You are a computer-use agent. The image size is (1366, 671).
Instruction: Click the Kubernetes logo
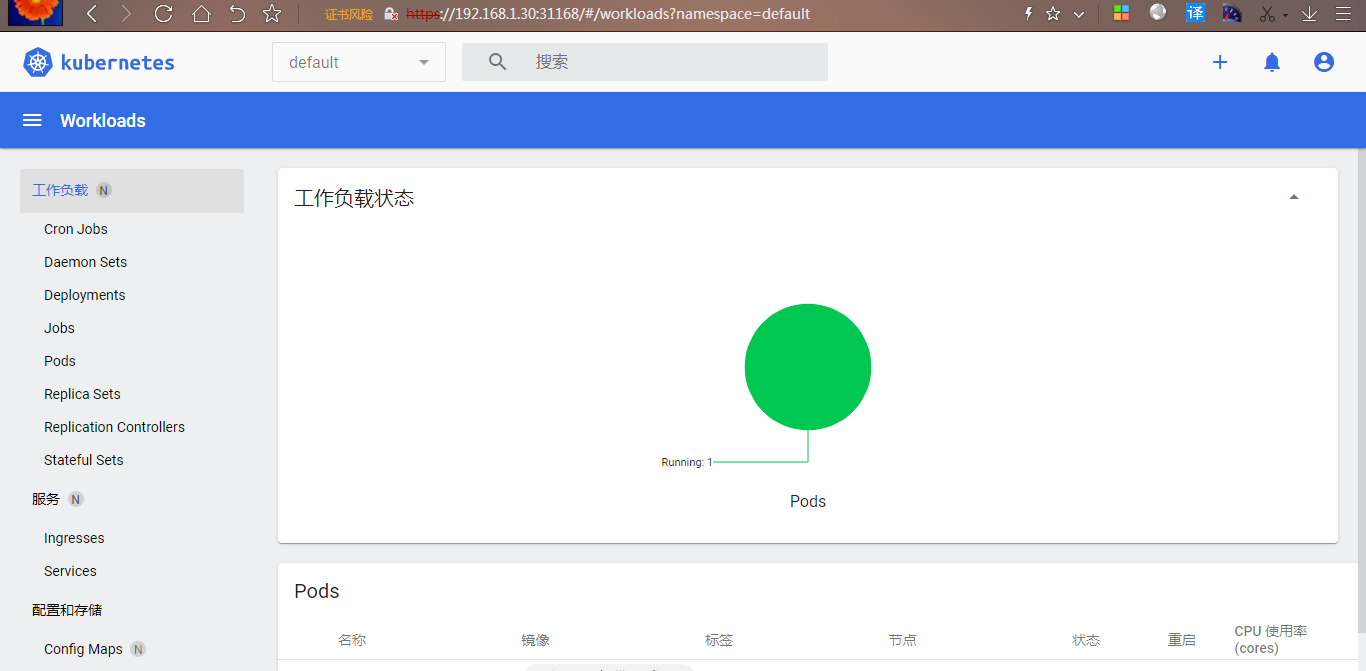pyautogui.click(x=99, y=62)
